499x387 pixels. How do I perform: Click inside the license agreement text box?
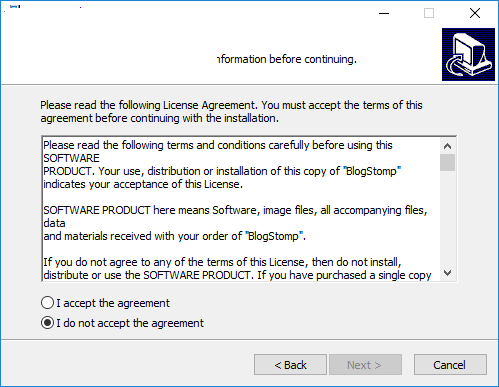coord(241,209)
